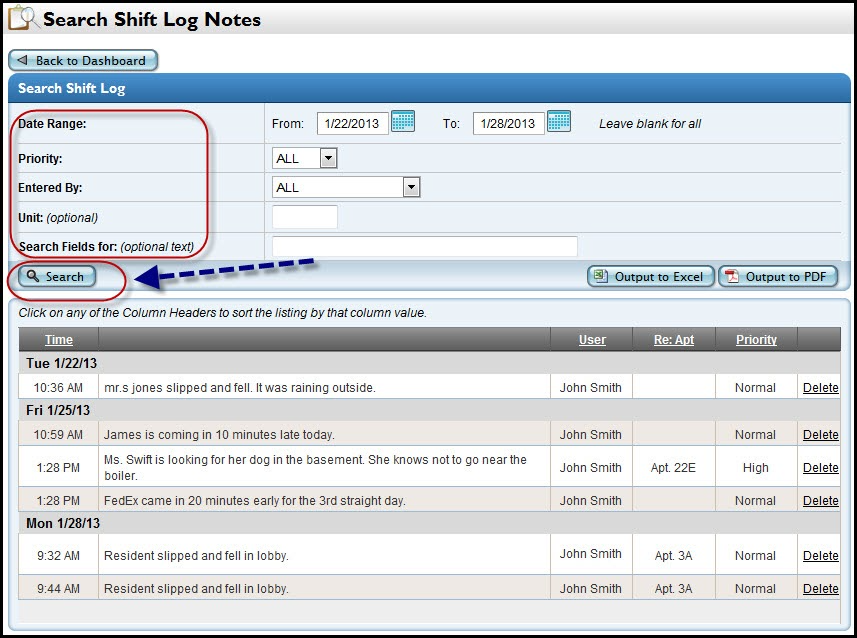This screenshot has width=857, height=638.
Task: Sort entries by the Time column header
Action: [x=58, y=339]
